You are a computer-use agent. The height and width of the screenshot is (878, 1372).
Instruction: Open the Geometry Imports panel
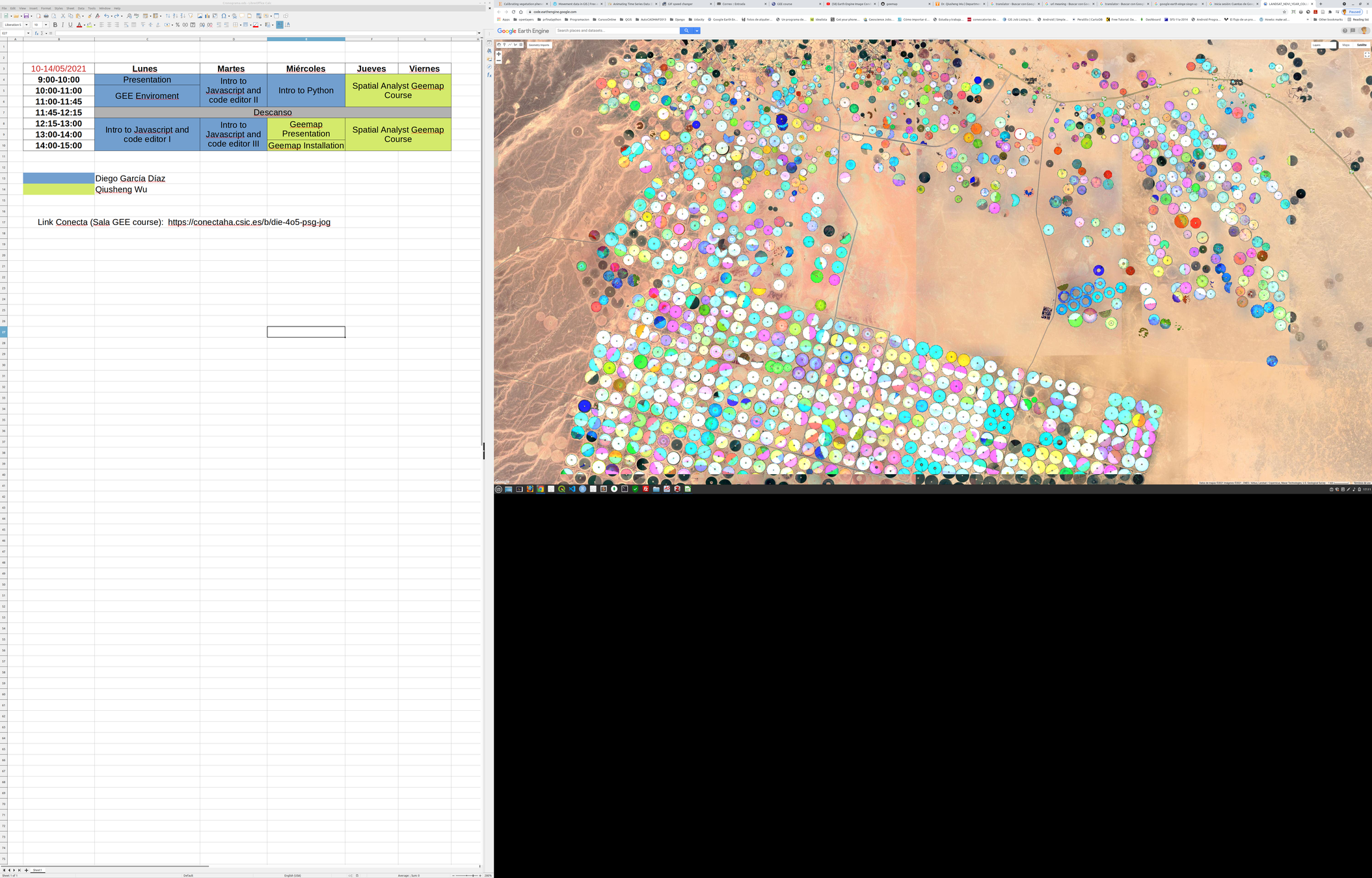click(x=539, y=45)
